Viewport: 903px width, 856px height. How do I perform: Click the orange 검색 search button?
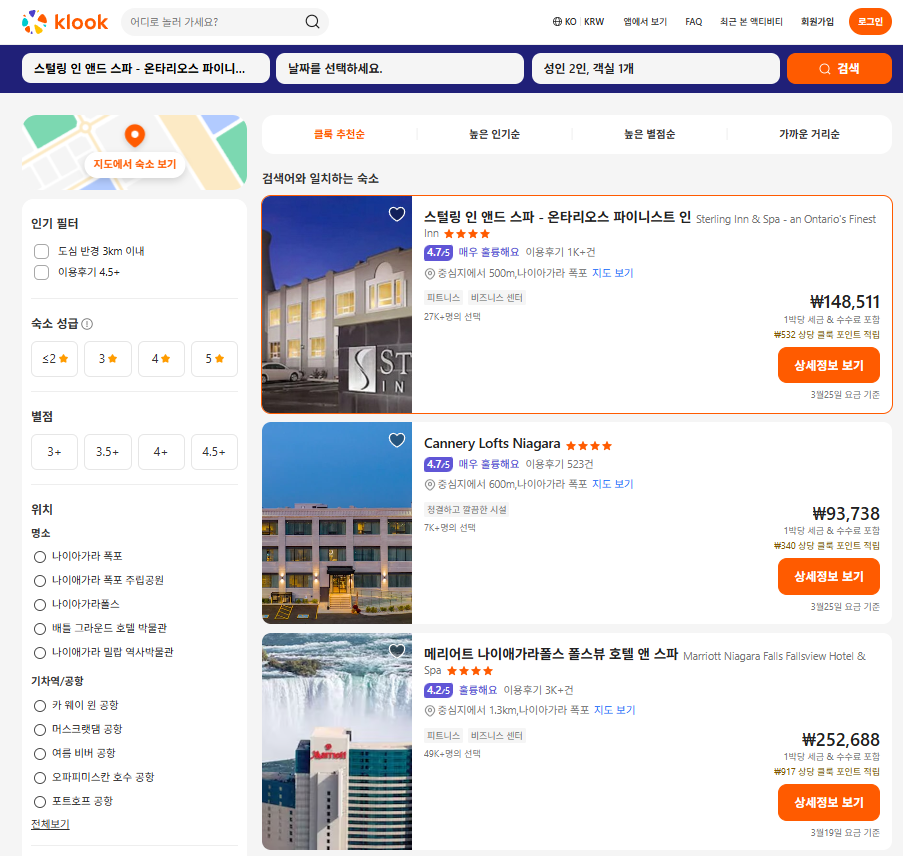point(839,69)
